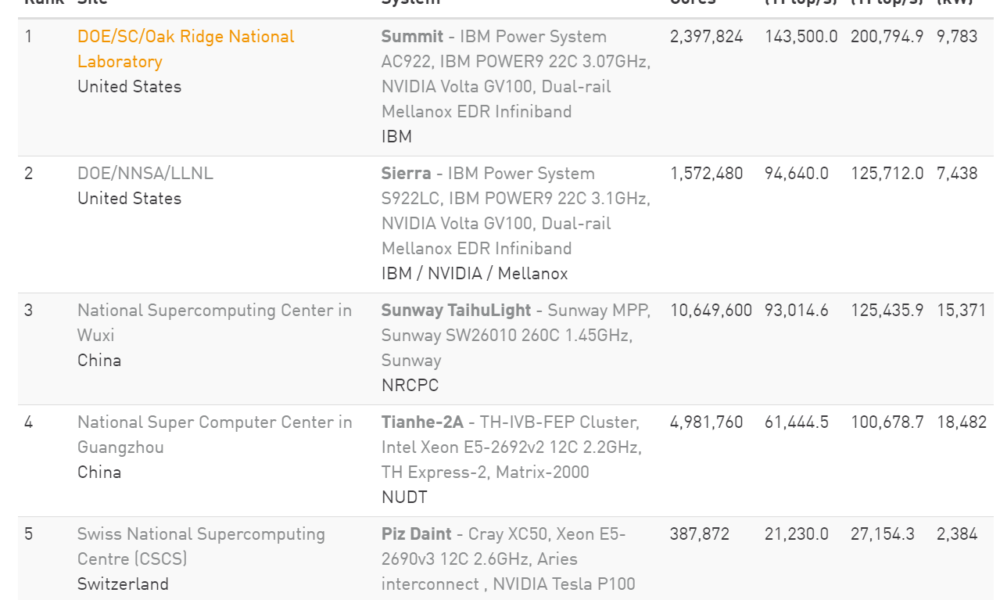Click Summit's cores value 2,397,824
Image resolution: width=1000 pixels, height=600 pixels.
click(706, 36)
